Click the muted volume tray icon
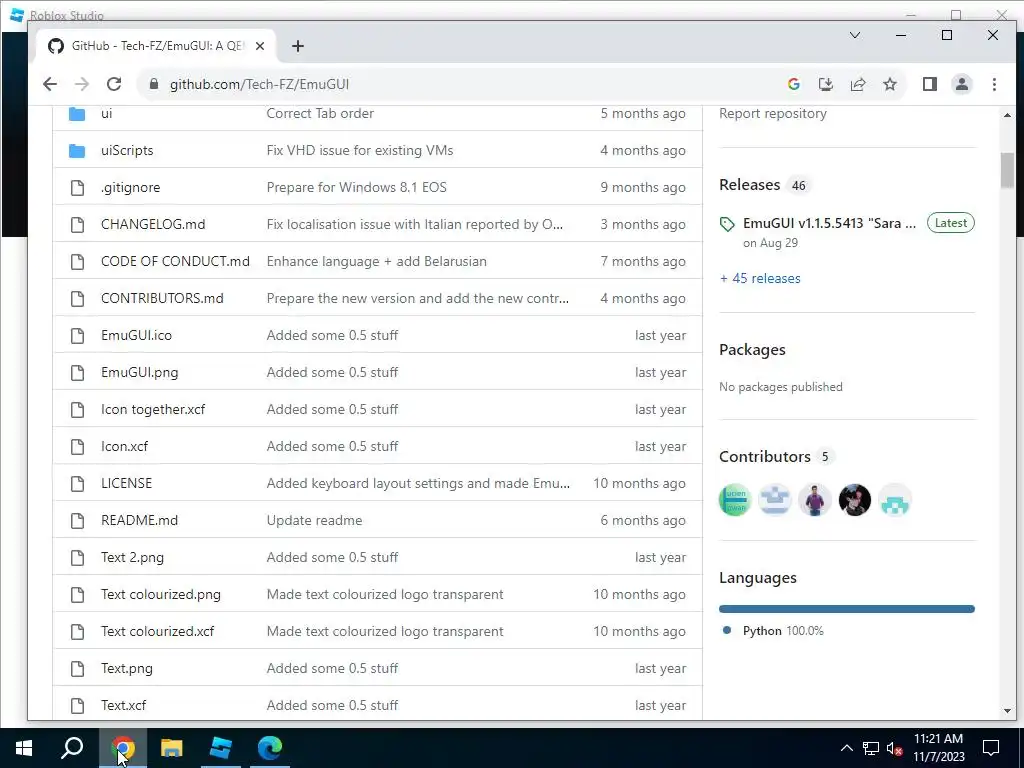1024x768 pixels. tap(895, 748)
